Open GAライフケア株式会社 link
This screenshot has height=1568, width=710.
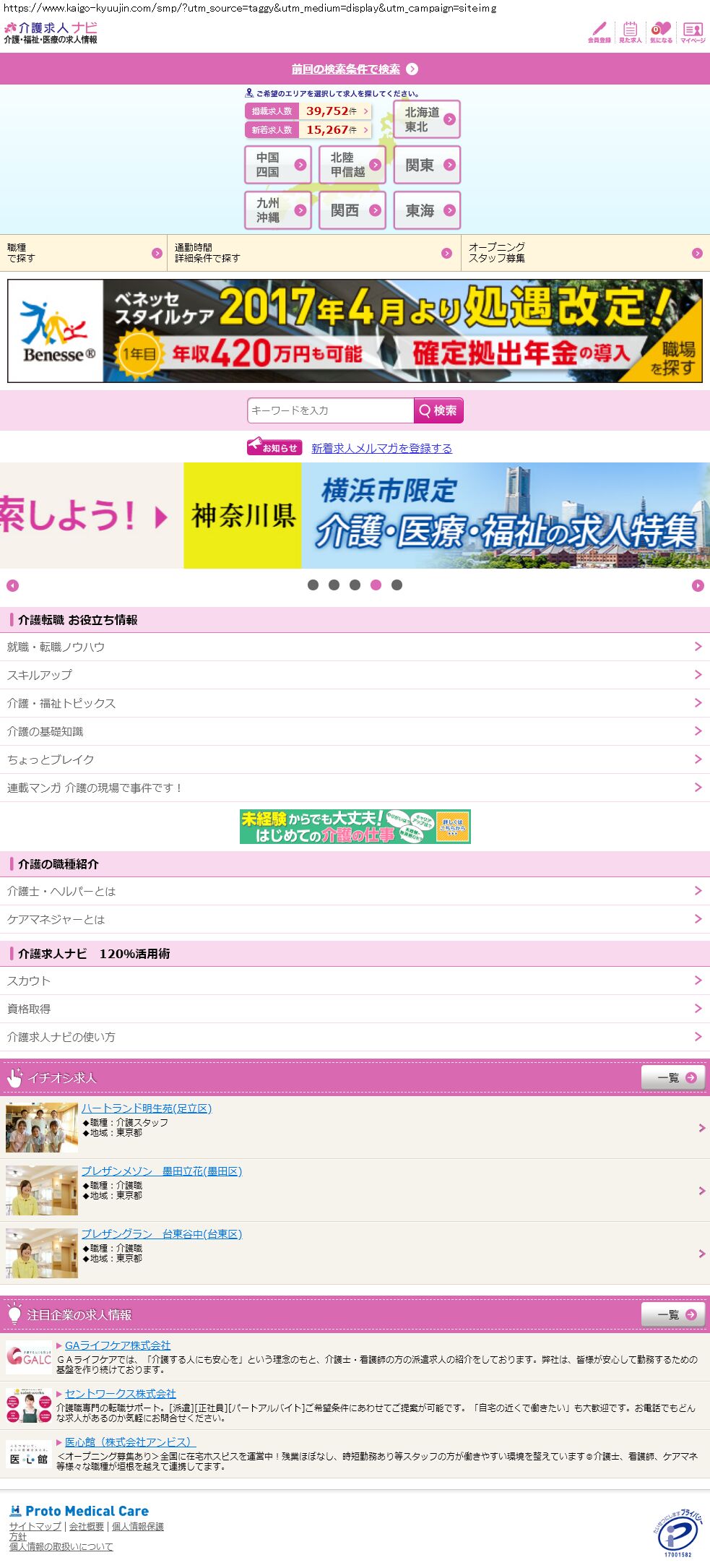[x=118, y=1345]
